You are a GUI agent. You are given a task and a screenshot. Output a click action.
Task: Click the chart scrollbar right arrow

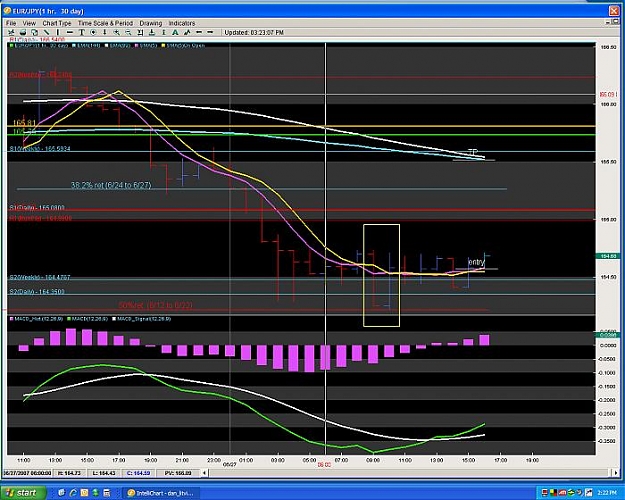pyautogui.click(x=615, y=473)
